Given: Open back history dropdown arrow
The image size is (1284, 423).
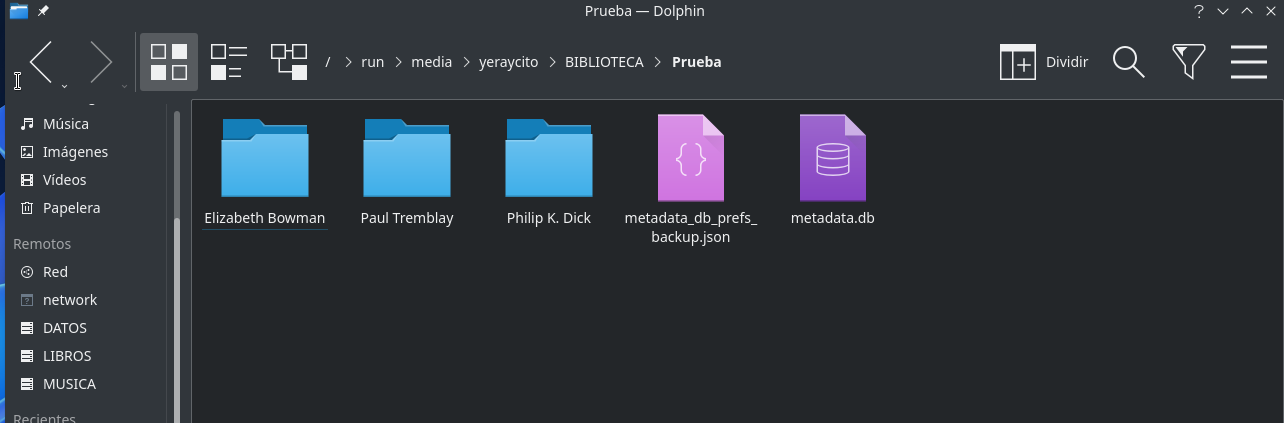Looking at the screenshot, I should (x=65, y=86).
